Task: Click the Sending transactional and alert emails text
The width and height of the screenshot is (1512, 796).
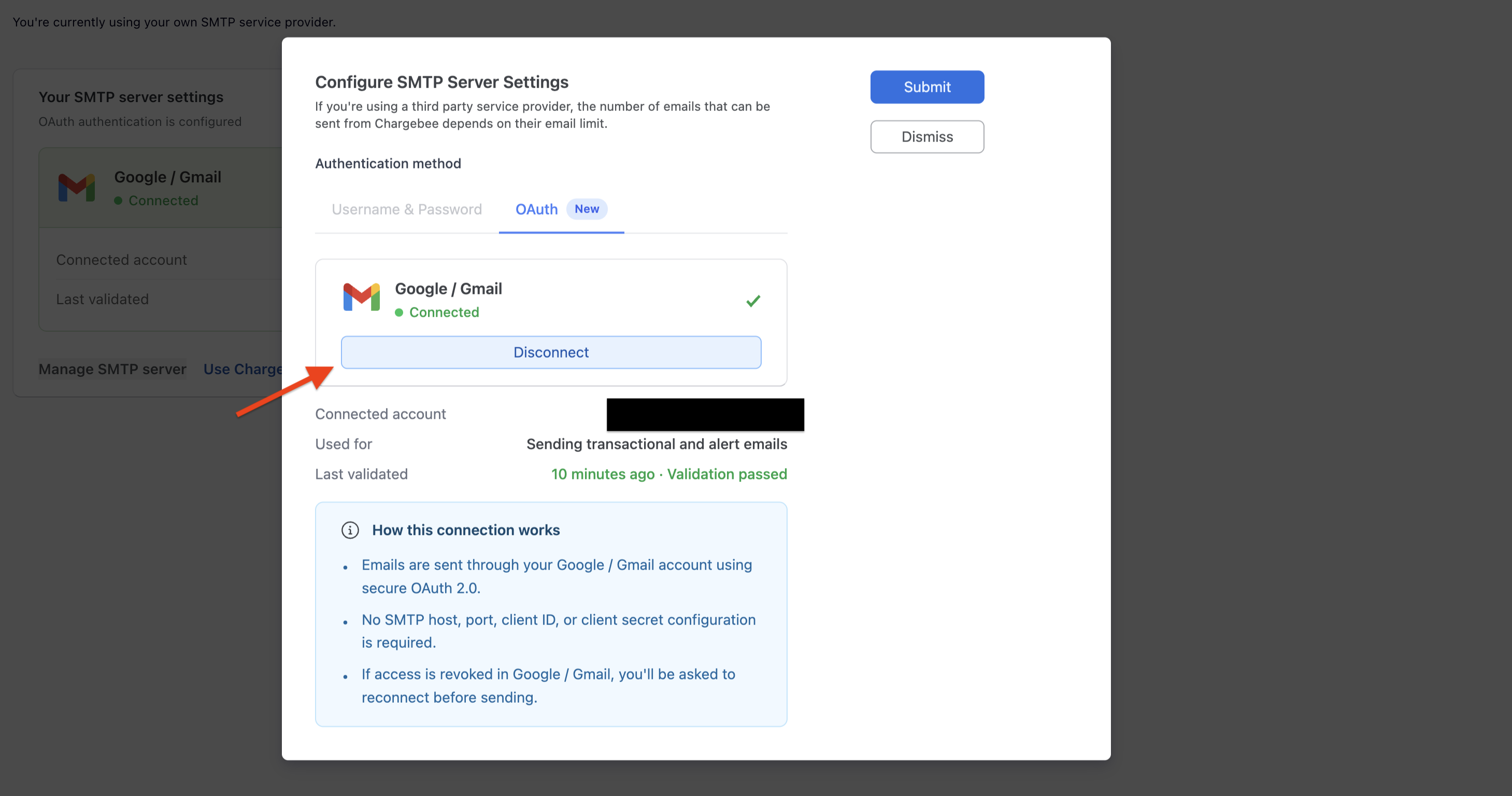Action: pyautogui.click(x=656, y=444)
